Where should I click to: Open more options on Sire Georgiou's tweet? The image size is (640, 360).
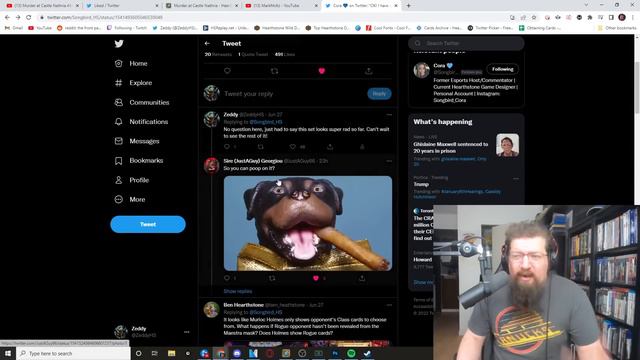pos(389,161)
